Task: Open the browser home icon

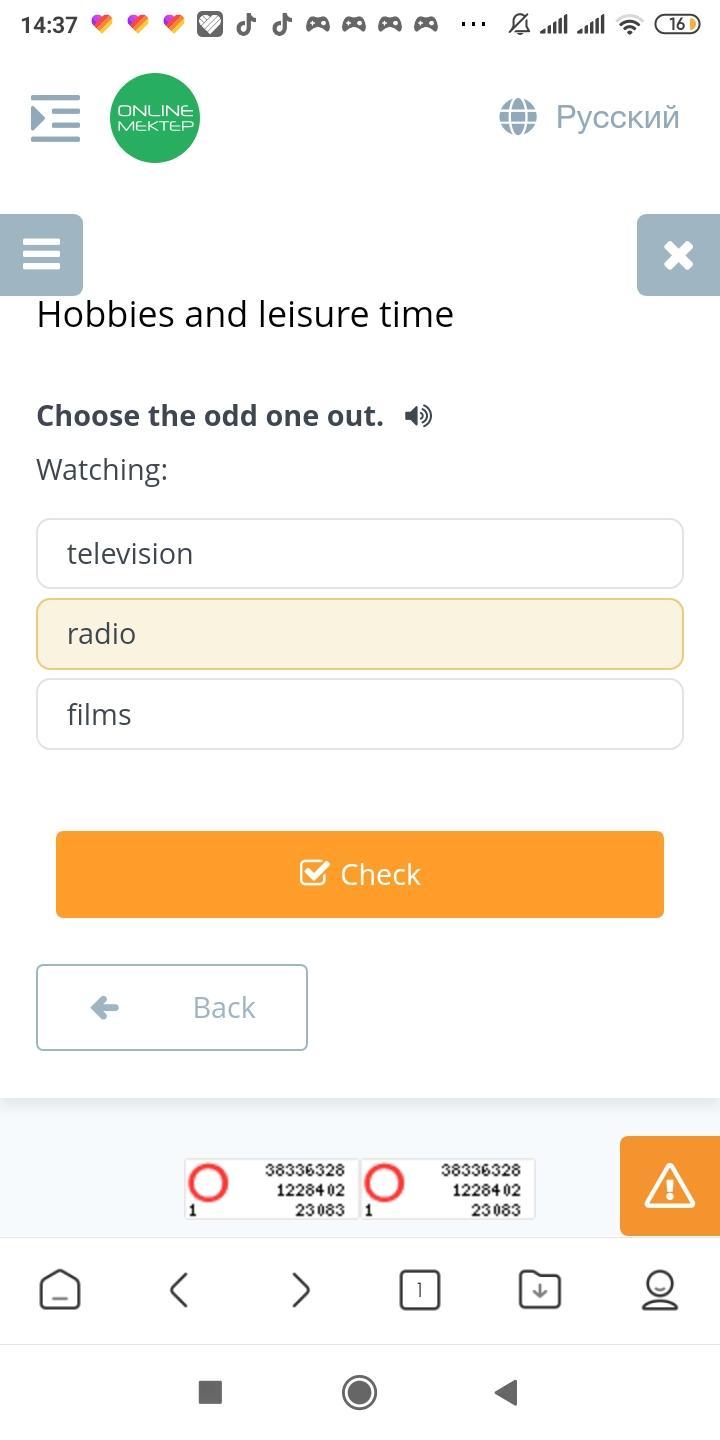Action: pyautogui.click(x=60, y=1290)
